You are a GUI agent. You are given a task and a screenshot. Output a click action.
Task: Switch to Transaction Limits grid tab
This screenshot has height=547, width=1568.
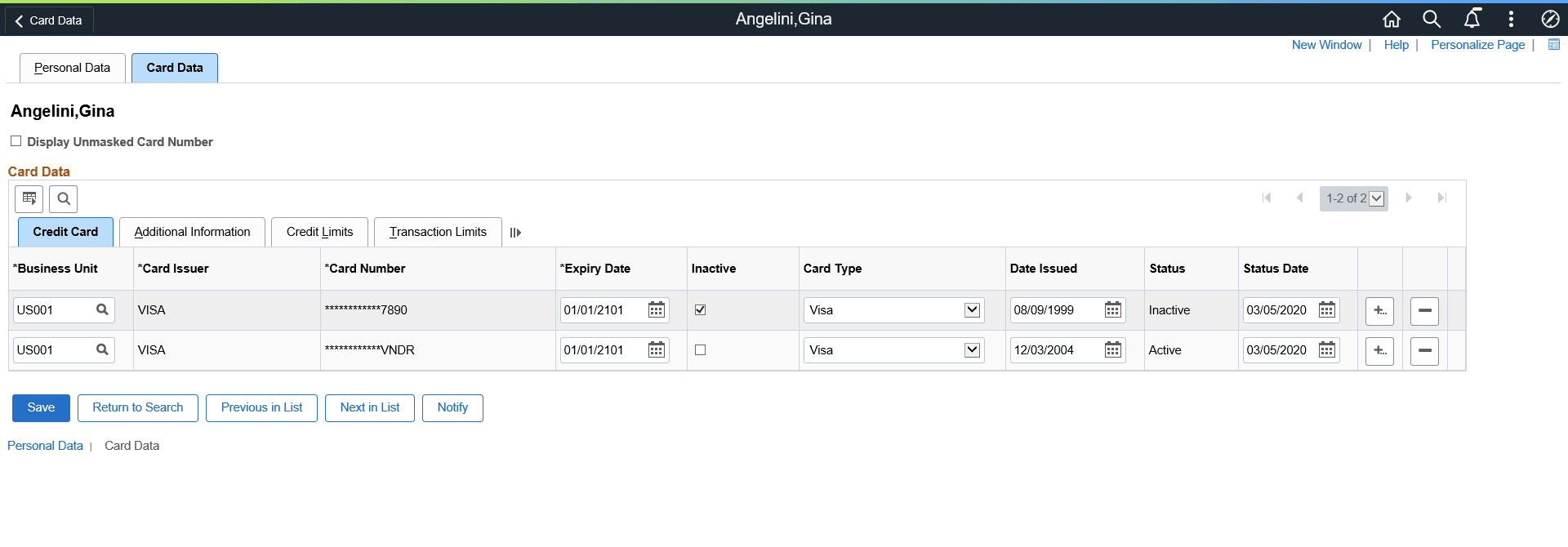pos(438,232)
